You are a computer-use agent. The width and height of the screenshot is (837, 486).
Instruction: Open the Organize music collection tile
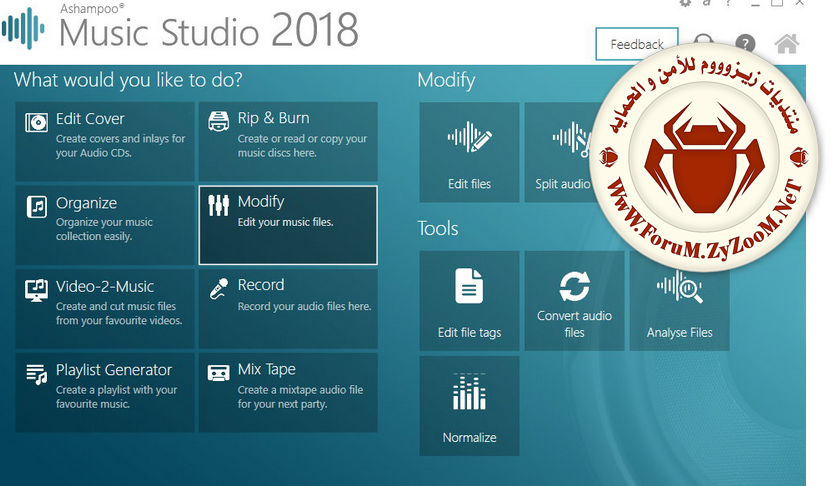click(105, 225)
